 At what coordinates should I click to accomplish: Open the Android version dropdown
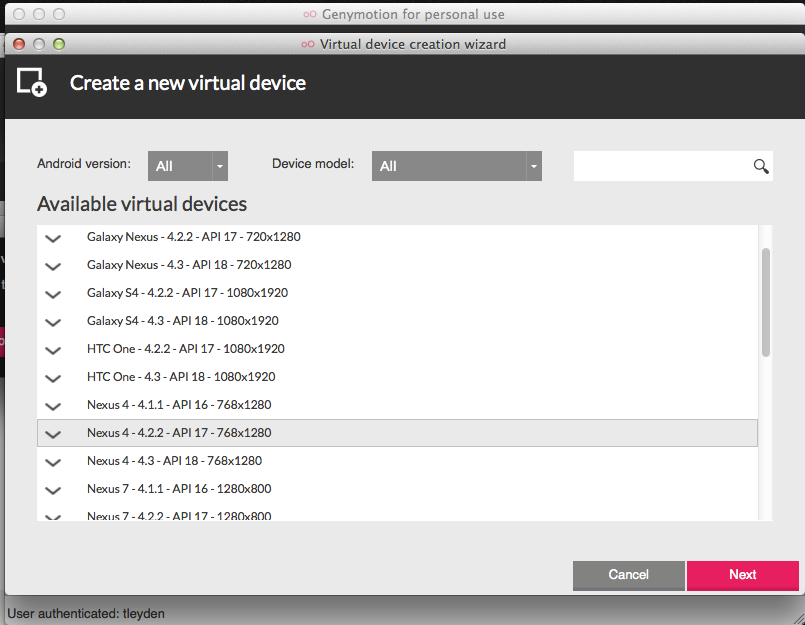[x=188, y=166]
